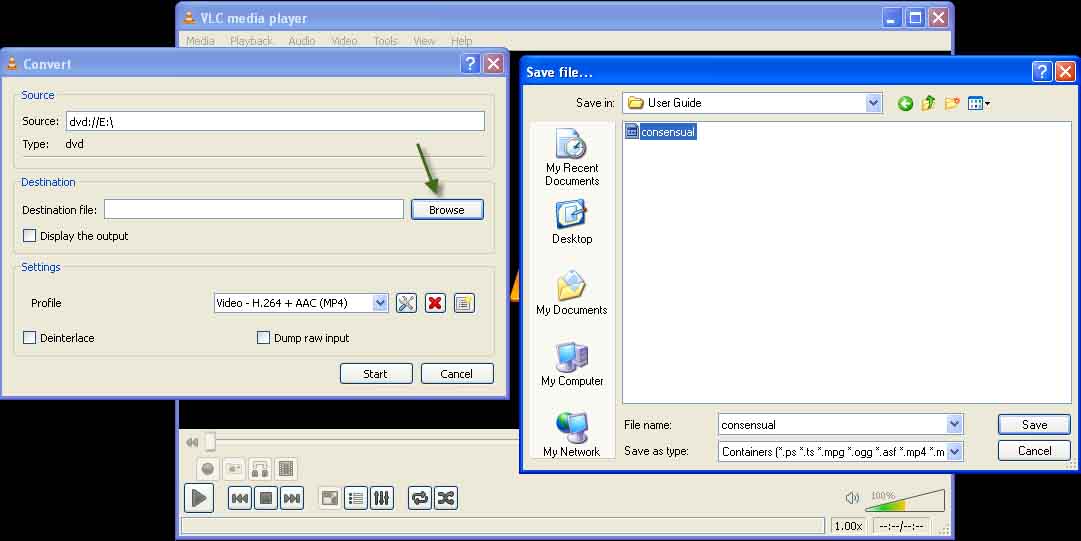Open the Audio menu in VLC
Viewport: 1081px width, 541px height.
pos(302,41)
